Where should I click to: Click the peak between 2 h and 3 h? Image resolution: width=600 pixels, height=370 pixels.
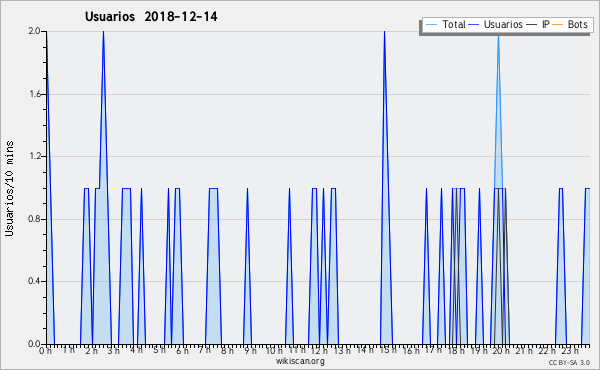pos(103,32)
